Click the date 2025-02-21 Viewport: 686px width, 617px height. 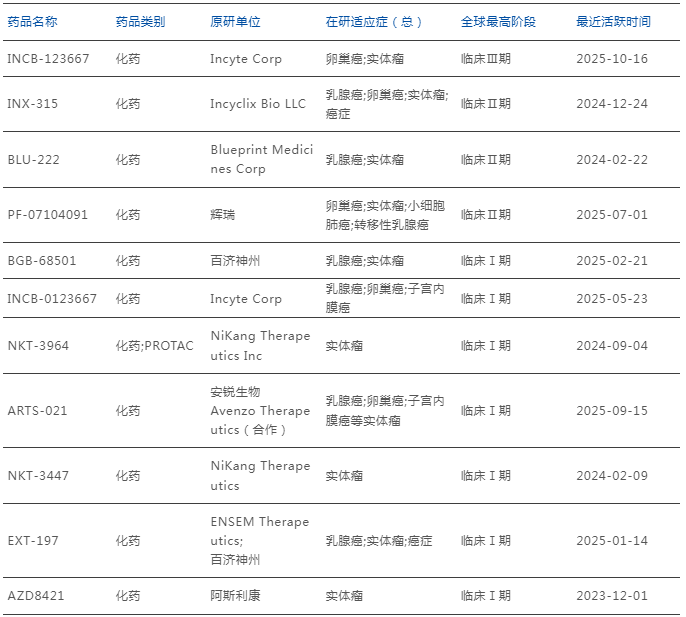click(x=612, y=261)
